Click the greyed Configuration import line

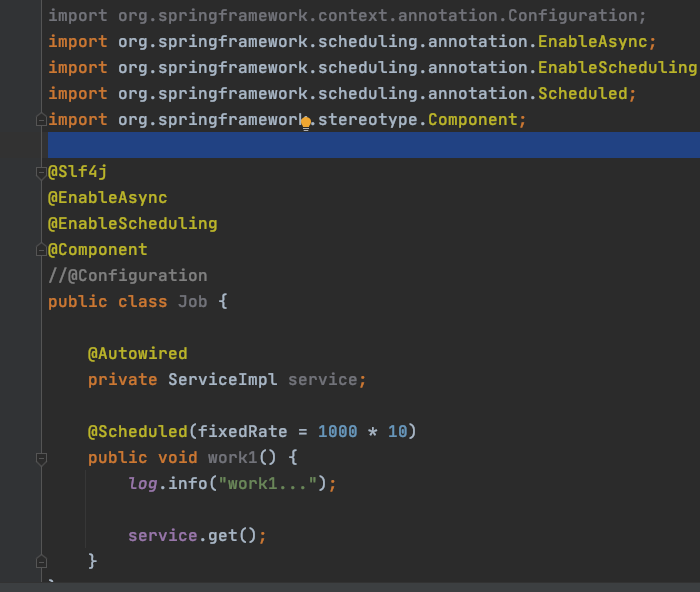tap(347, 16)
